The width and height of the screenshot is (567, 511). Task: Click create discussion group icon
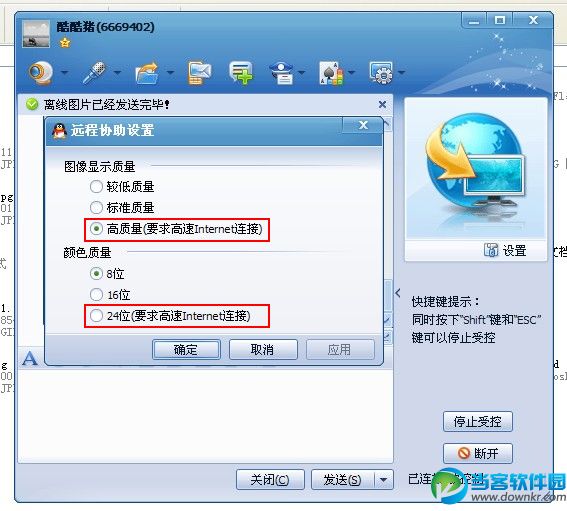coord(241,73)
